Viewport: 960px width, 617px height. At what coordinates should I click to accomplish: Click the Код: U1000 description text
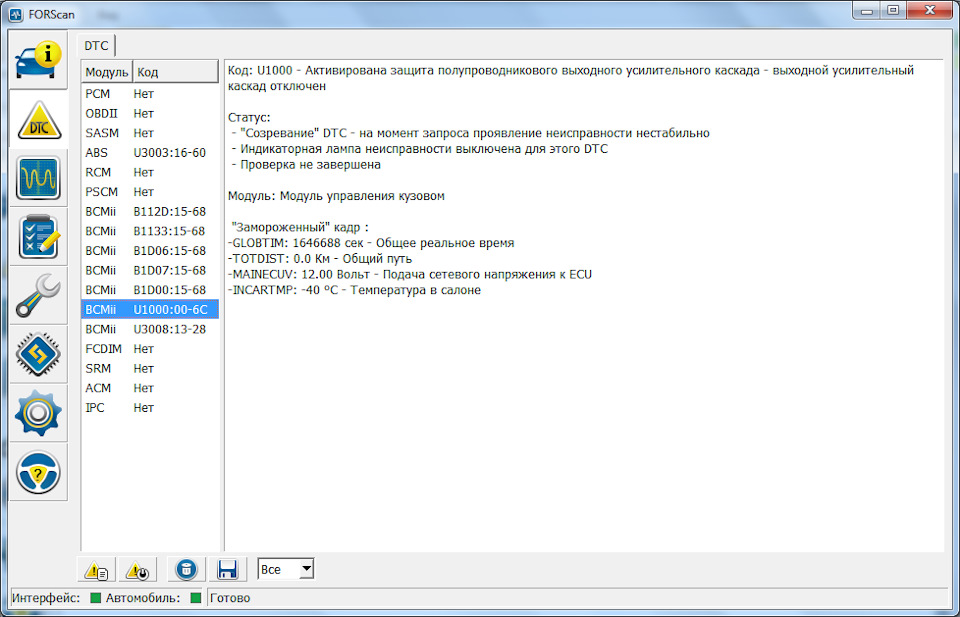pyautogui.click(x=571, y=78)
